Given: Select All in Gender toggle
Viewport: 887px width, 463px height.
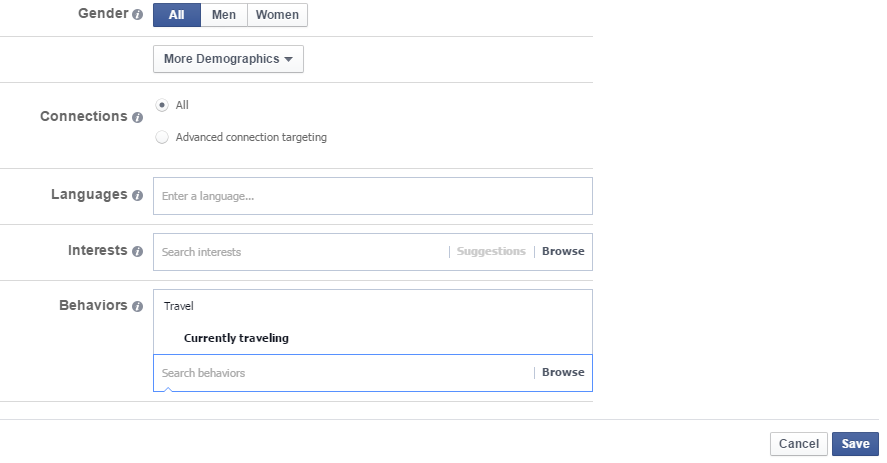Looking at the screenshot, I should coord(176,15).
